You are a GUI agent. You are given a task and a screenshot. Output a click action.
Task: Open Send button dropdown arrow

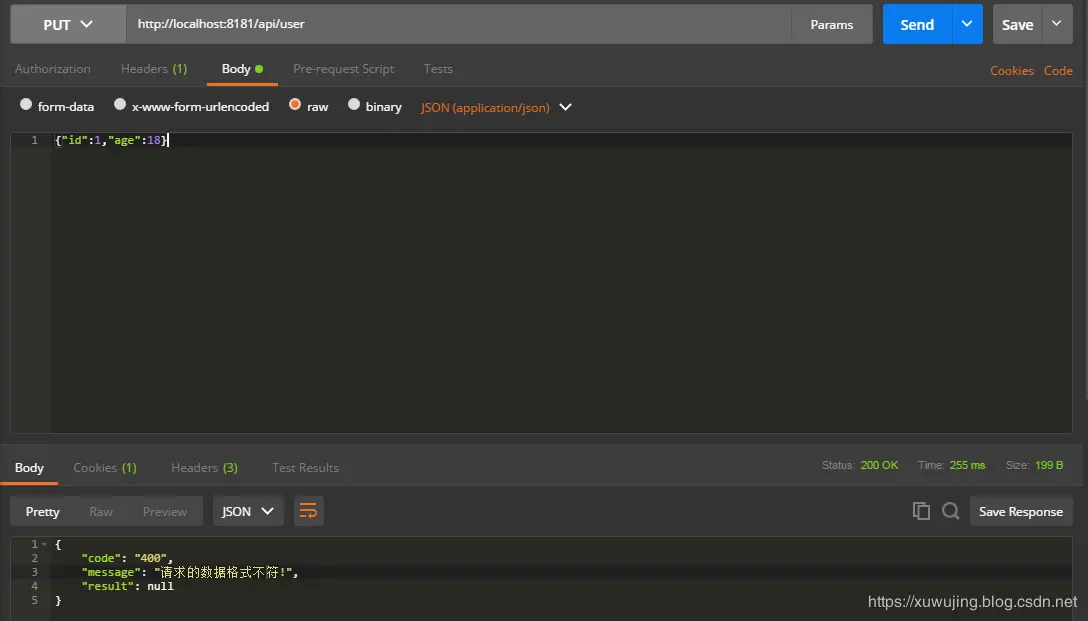(x=967, y=24)
